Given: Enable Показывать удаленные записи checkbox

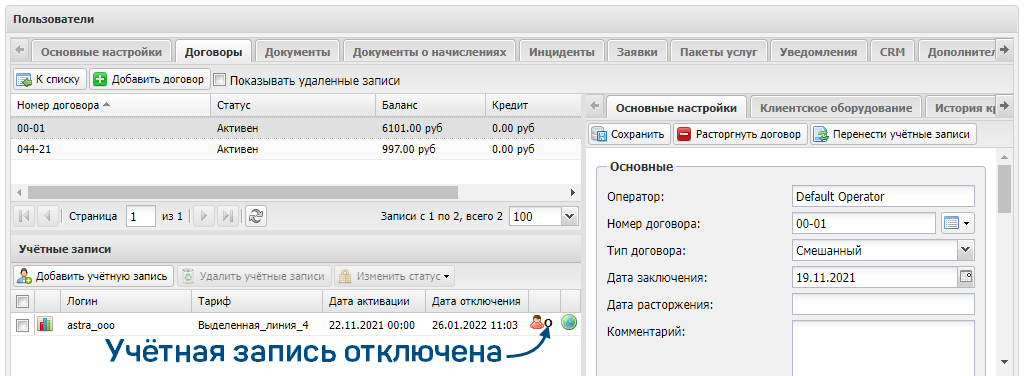Looking at the screenshot, I should (219, 80).
